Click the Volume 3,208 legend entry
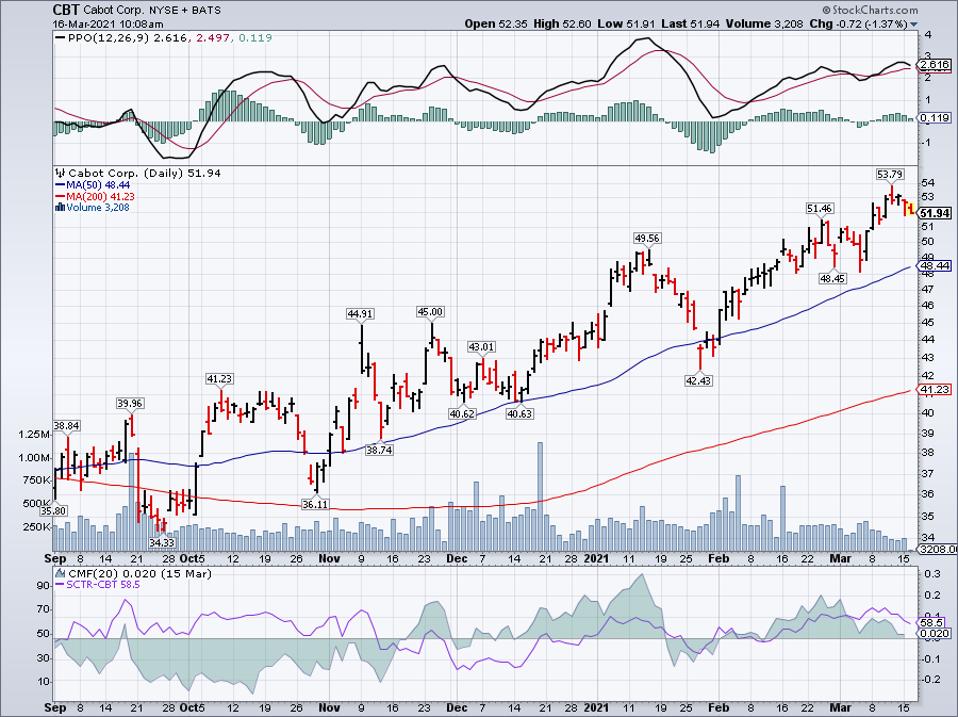This screenshot has height=717, width=958. tap(98, 207)
